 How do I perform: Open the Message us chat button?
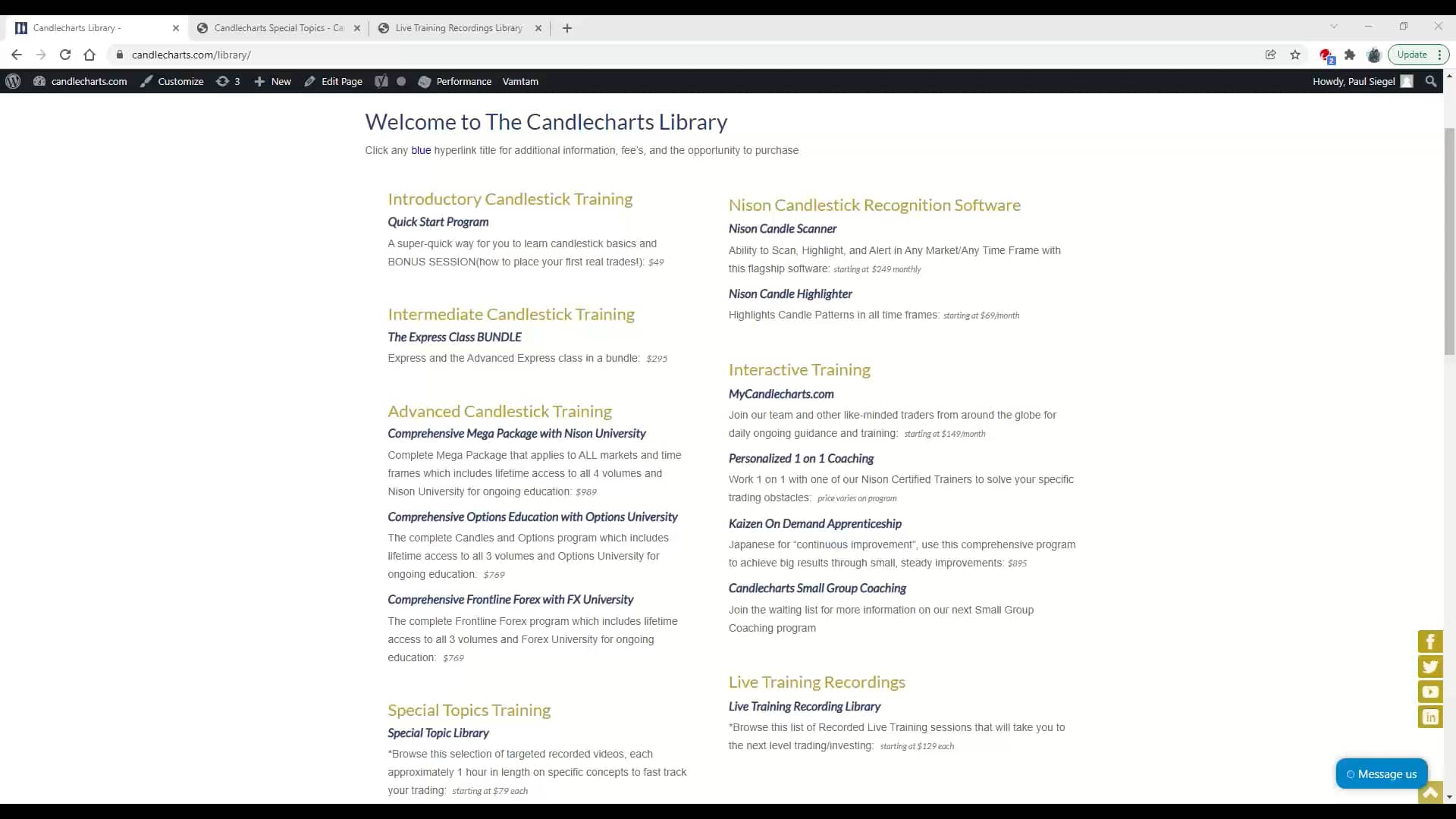click(x=1382, y=773)
